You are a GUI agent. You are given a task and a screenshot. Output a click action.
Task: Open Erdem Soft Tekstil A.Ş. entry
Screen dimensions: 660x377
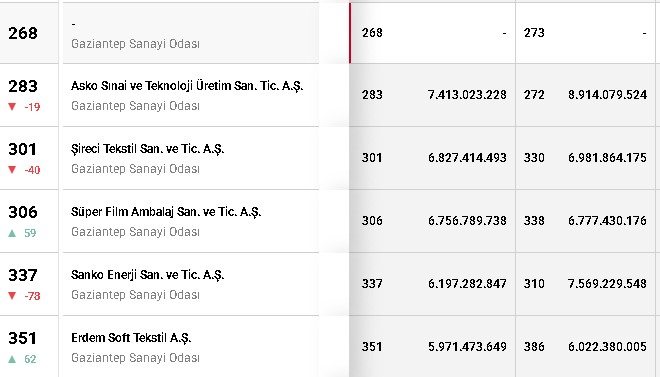(x=131, y=338)
